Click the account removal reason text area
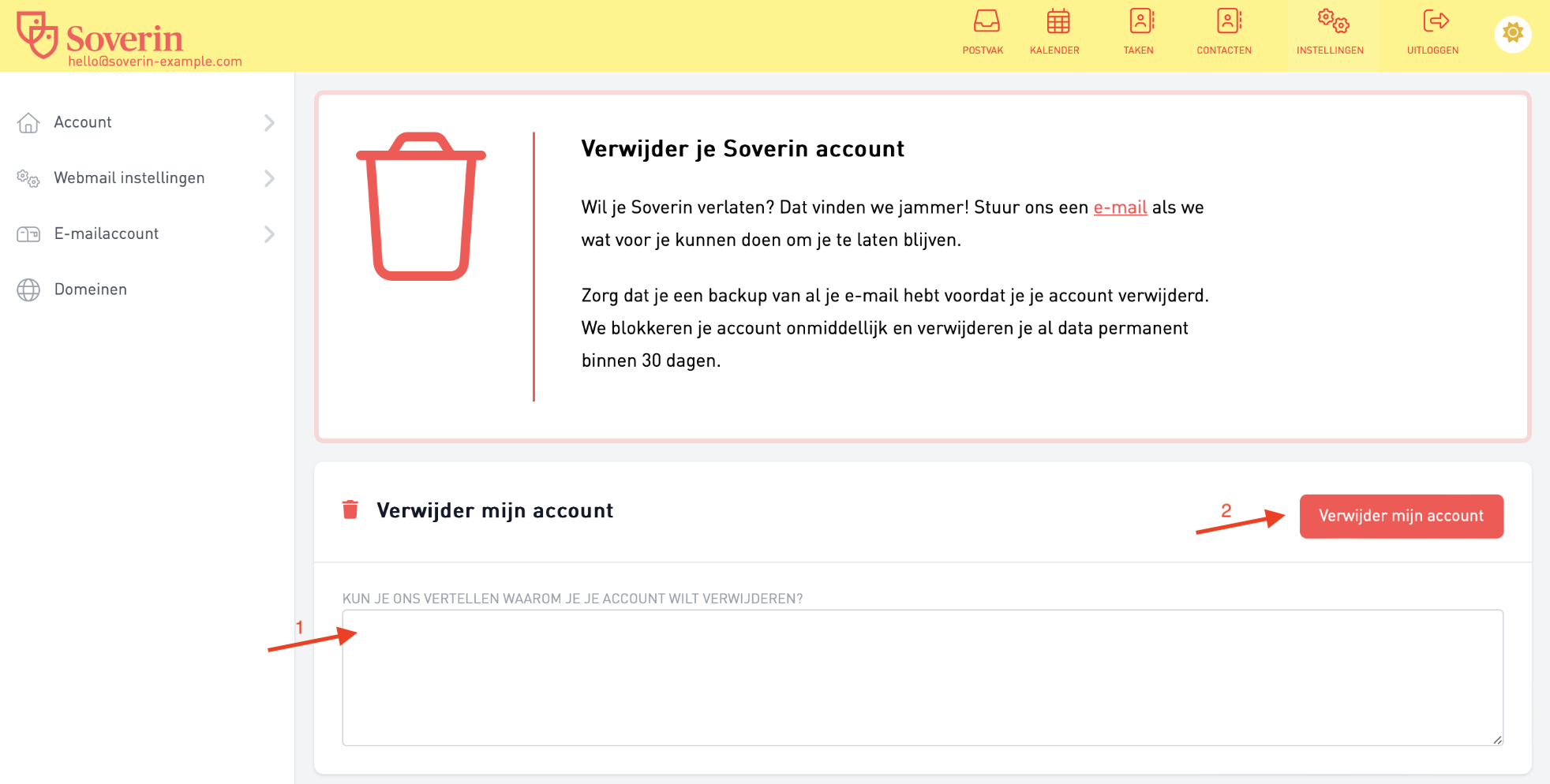The width and height of the screenshot is (1550, 784). tap(923, 678)
